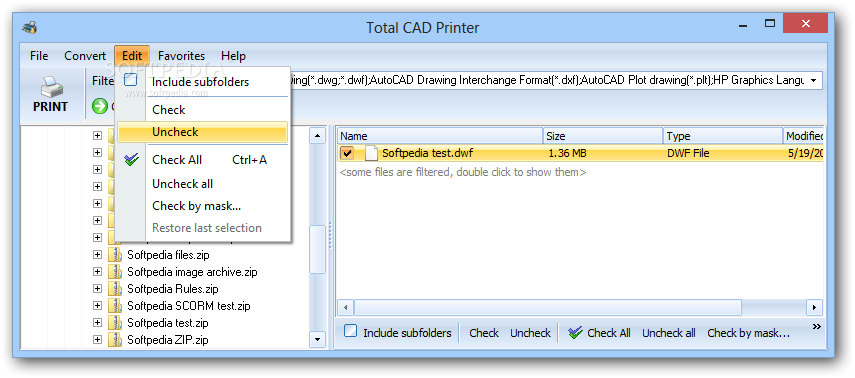Viewport: 855px width, 378px height.
Task: Open the Help menu
Action: 233,56
